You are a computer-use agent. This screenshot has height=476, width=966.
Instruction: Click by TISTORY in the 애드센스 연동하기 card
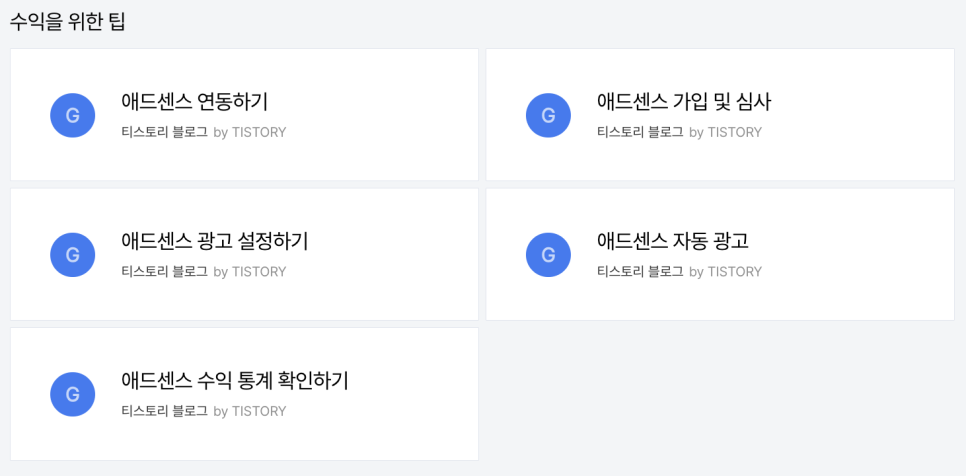(x=250, y=132)
